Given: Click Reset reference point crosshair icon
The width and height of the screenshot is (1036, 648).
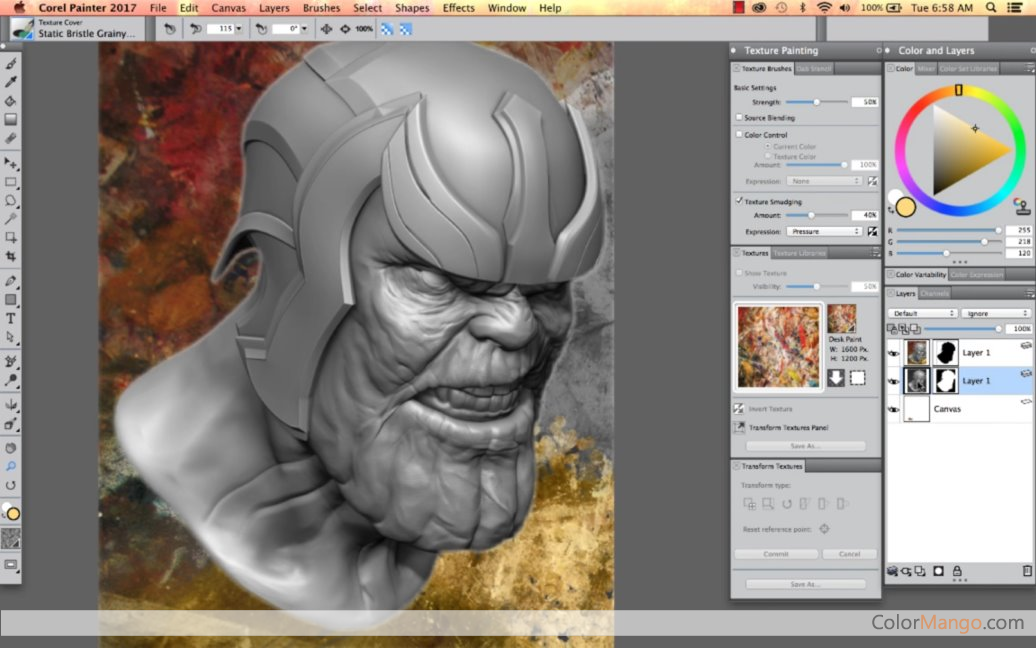Looking at the screenshot, I should [824, 529].
